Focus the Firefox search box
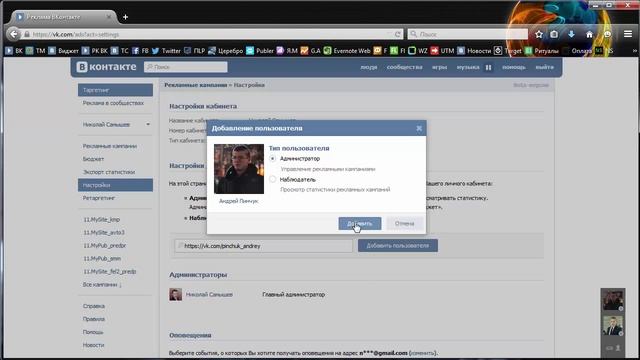This screenshot has height=360, width=640. 468,34
